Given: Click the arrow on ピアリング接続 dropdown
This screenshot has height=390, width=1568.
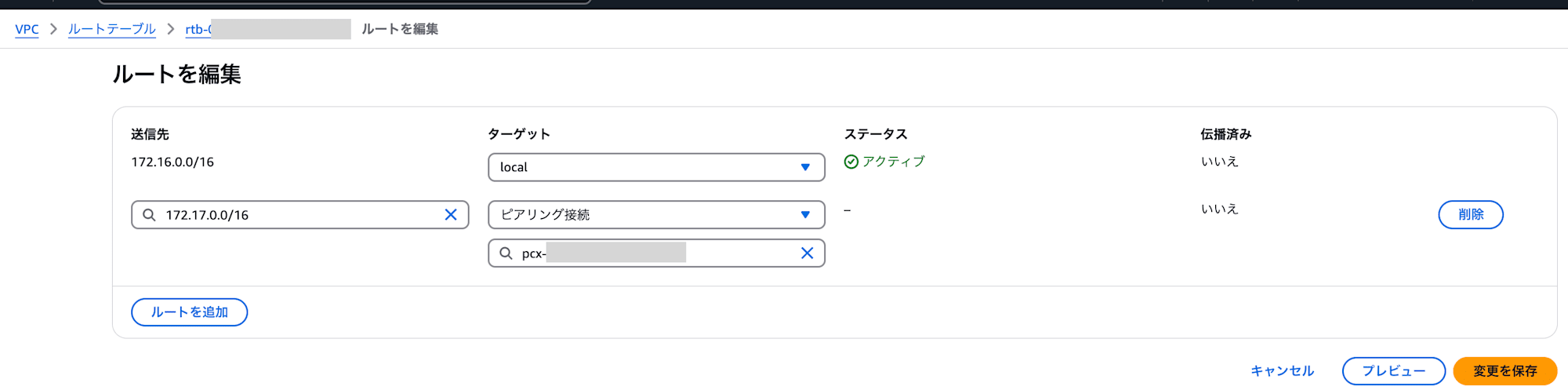Looking at the screenshot, I should click(x=805, y=215).
